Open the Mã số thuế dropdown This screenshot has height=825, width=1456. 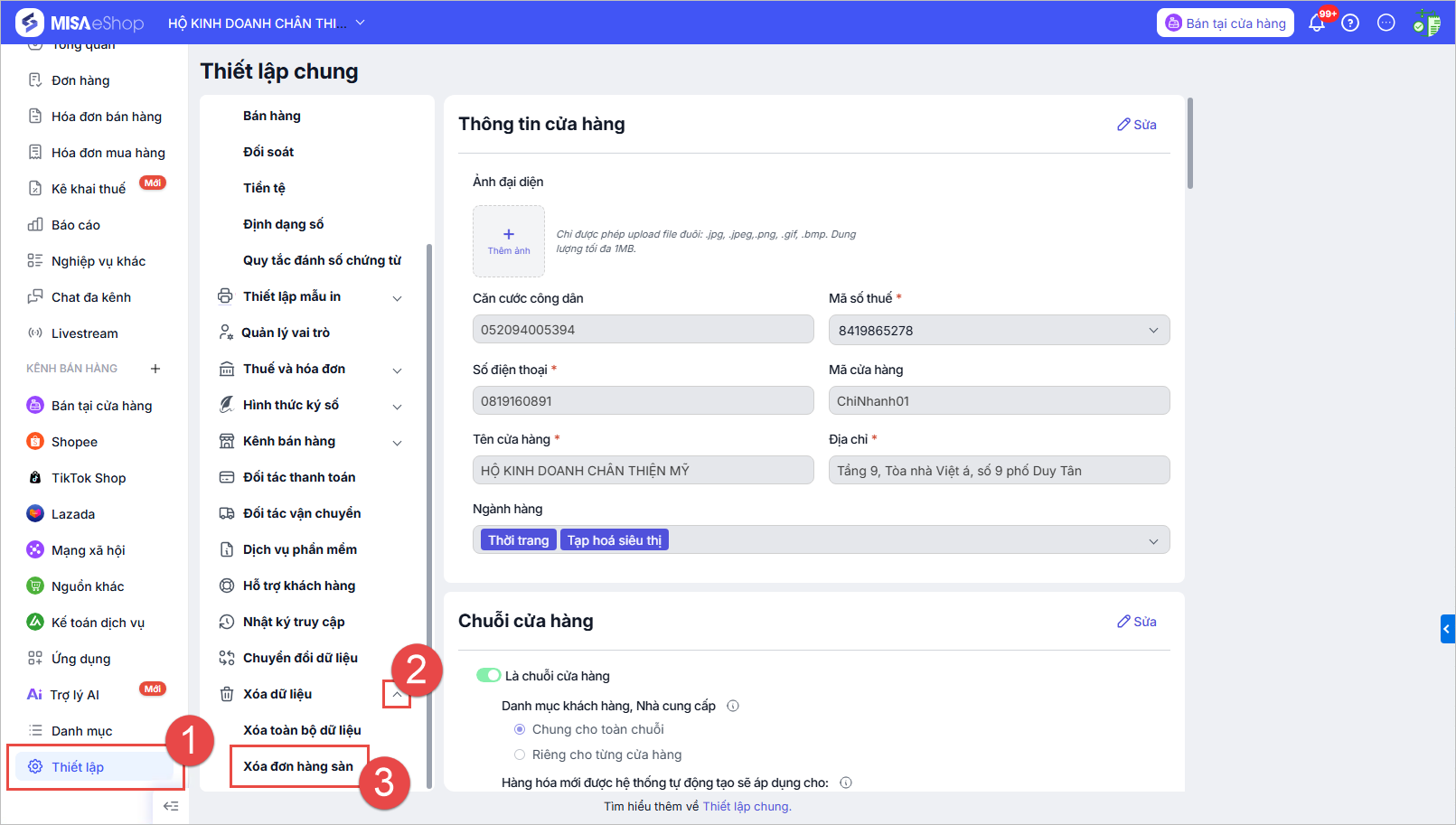point(999,330)
